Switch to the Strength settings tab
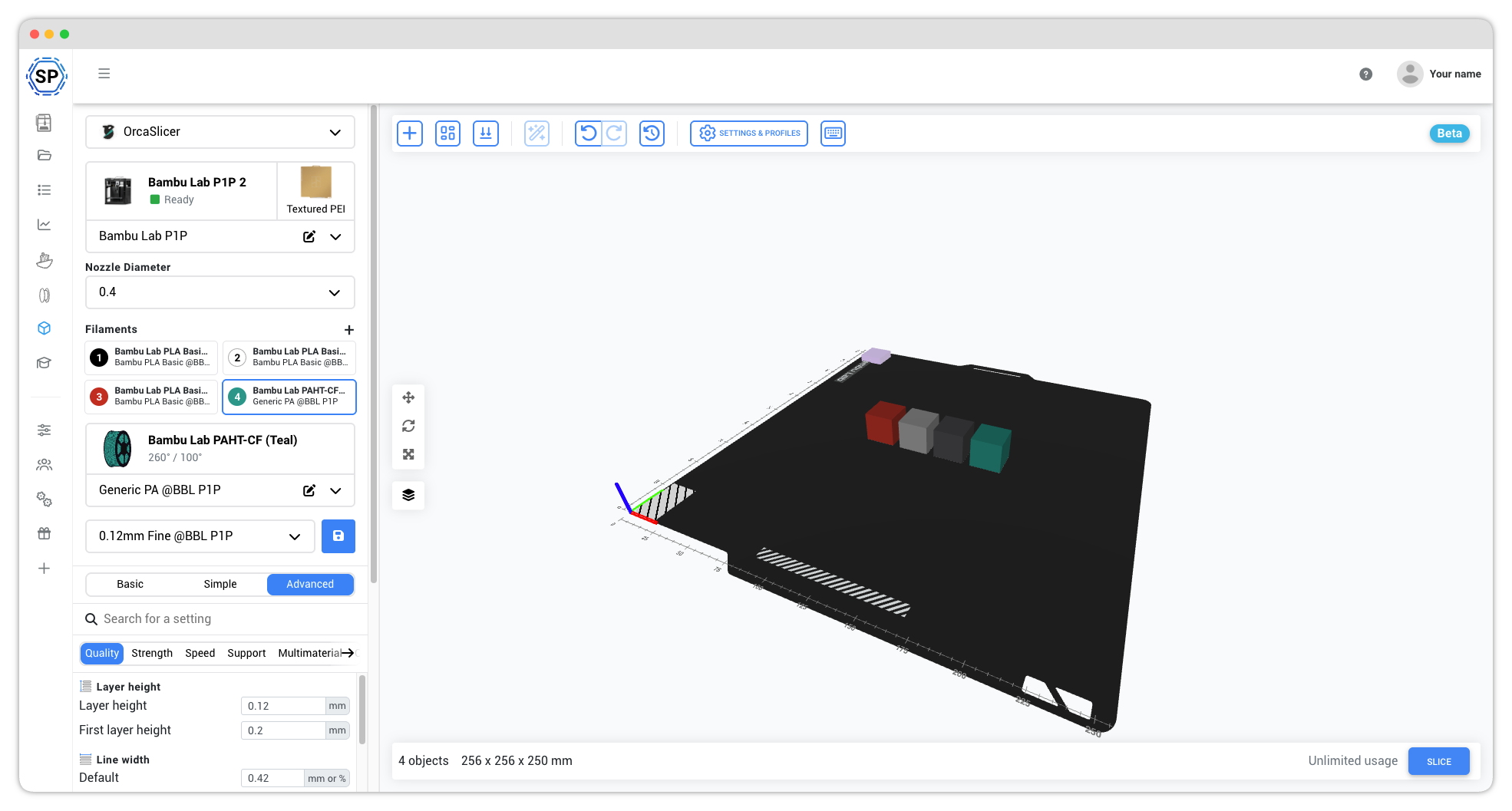 click(x=152, y=654)
